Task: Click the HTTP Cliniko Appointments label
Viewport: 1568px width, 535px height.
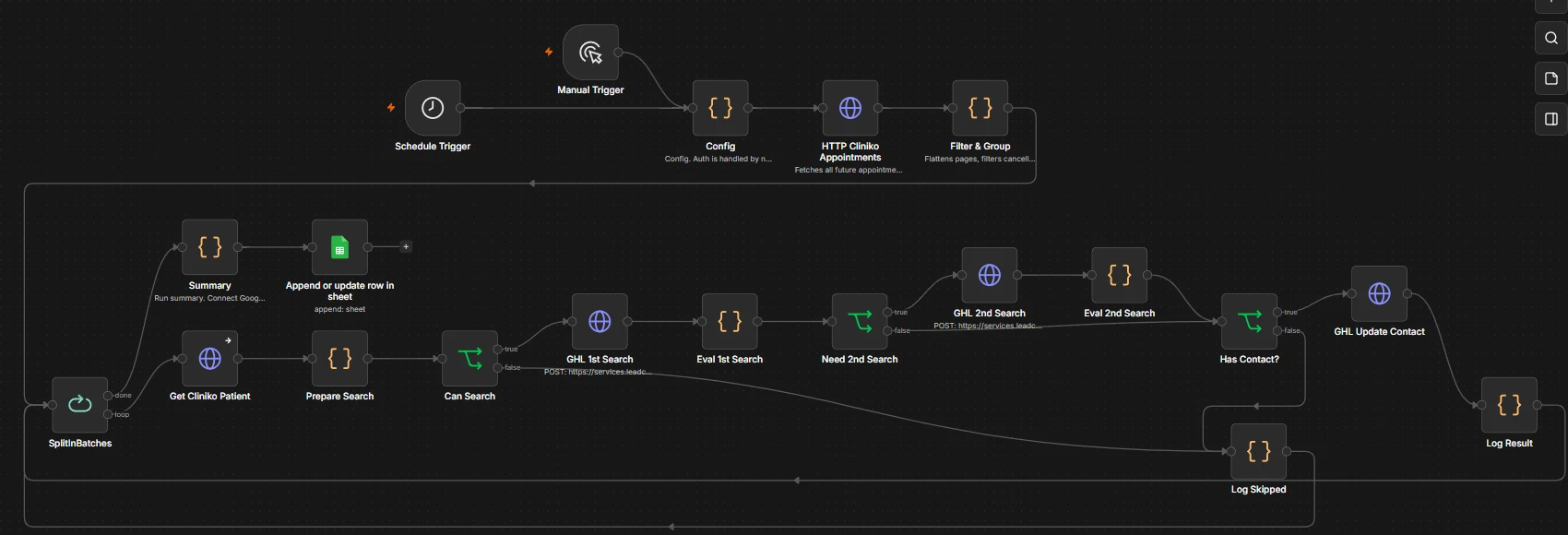Action: (850, 151)
